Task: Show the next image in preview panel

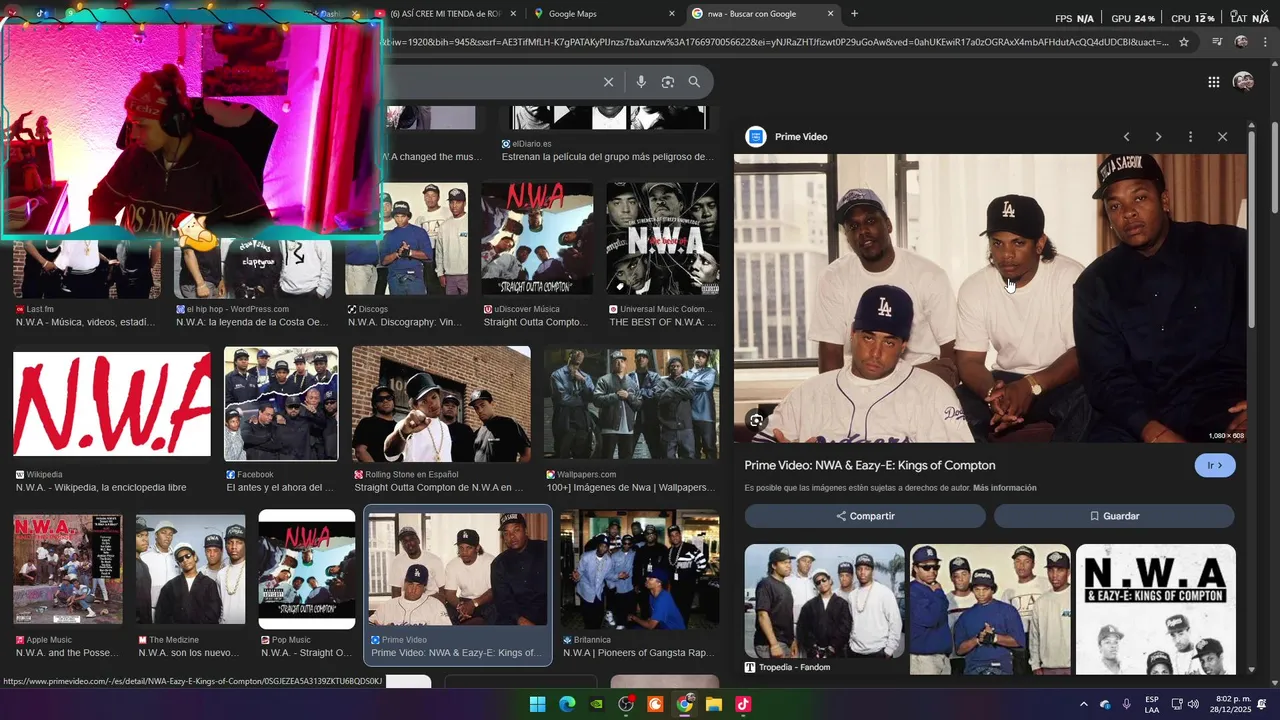Action: pyautogui.click(x=1158, y=137)
